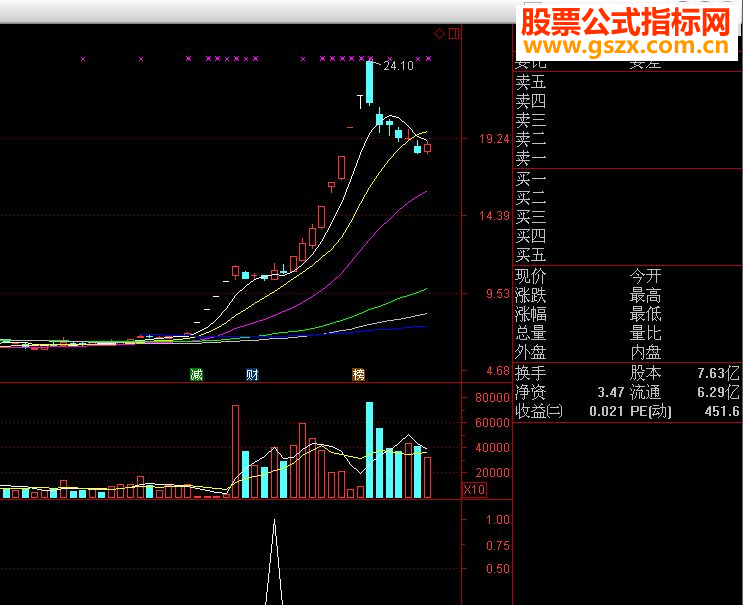
Task: Click the 卖一 order book row
Action: [x=627, y=158]
